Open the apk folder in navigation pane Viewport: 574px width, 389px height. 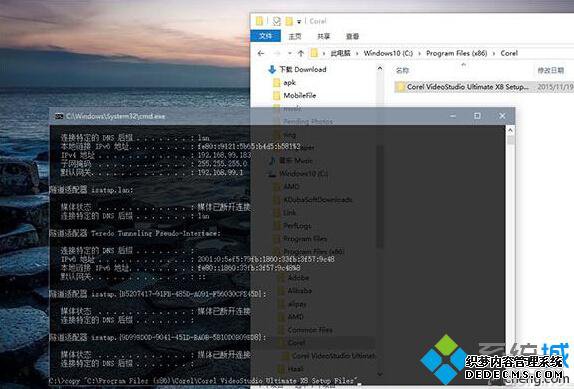(x=289, y=82)
